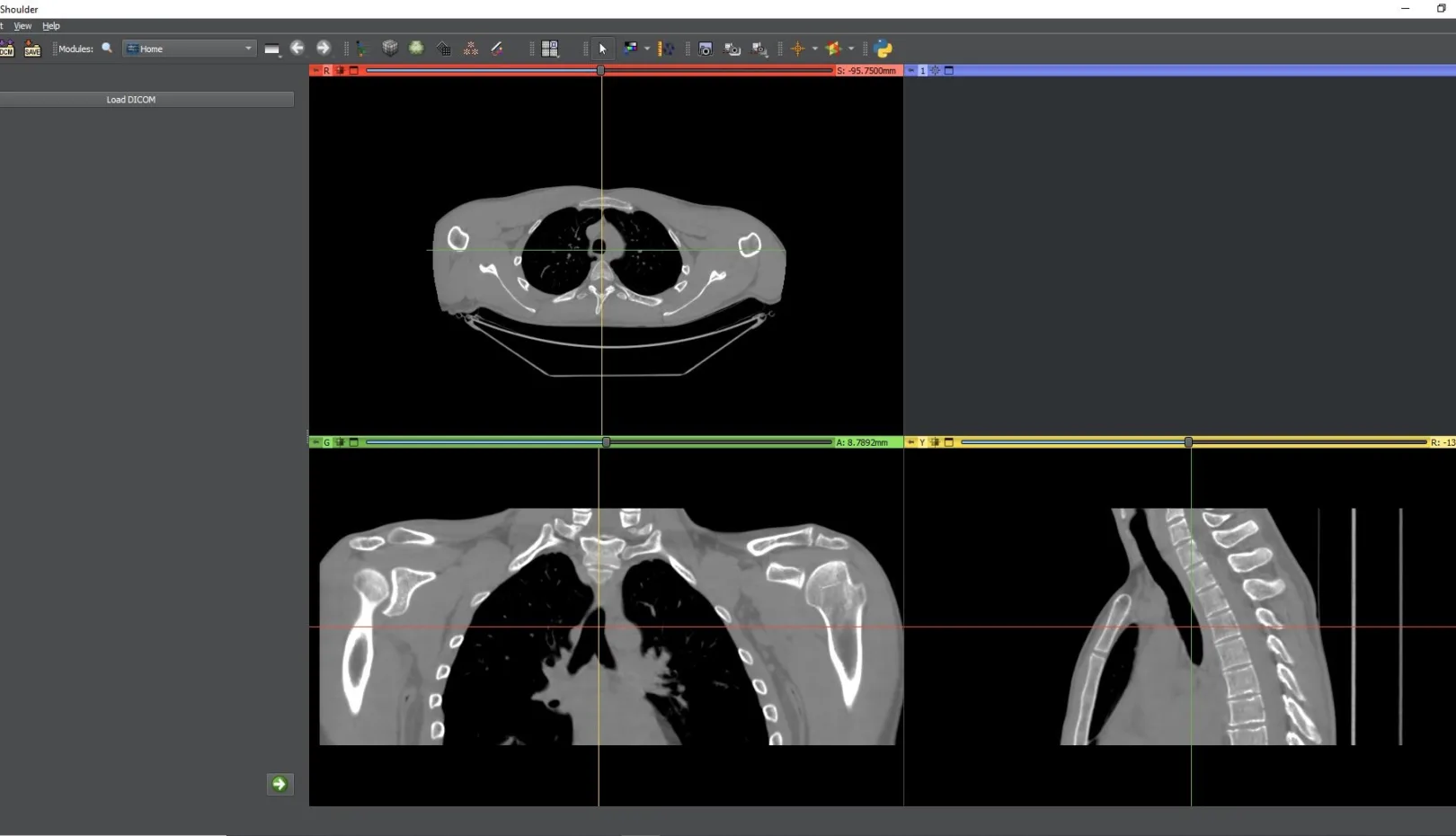Maximize the red axial slice view
The height and width of the screenshot is (836, 1456).
[354, 70]
